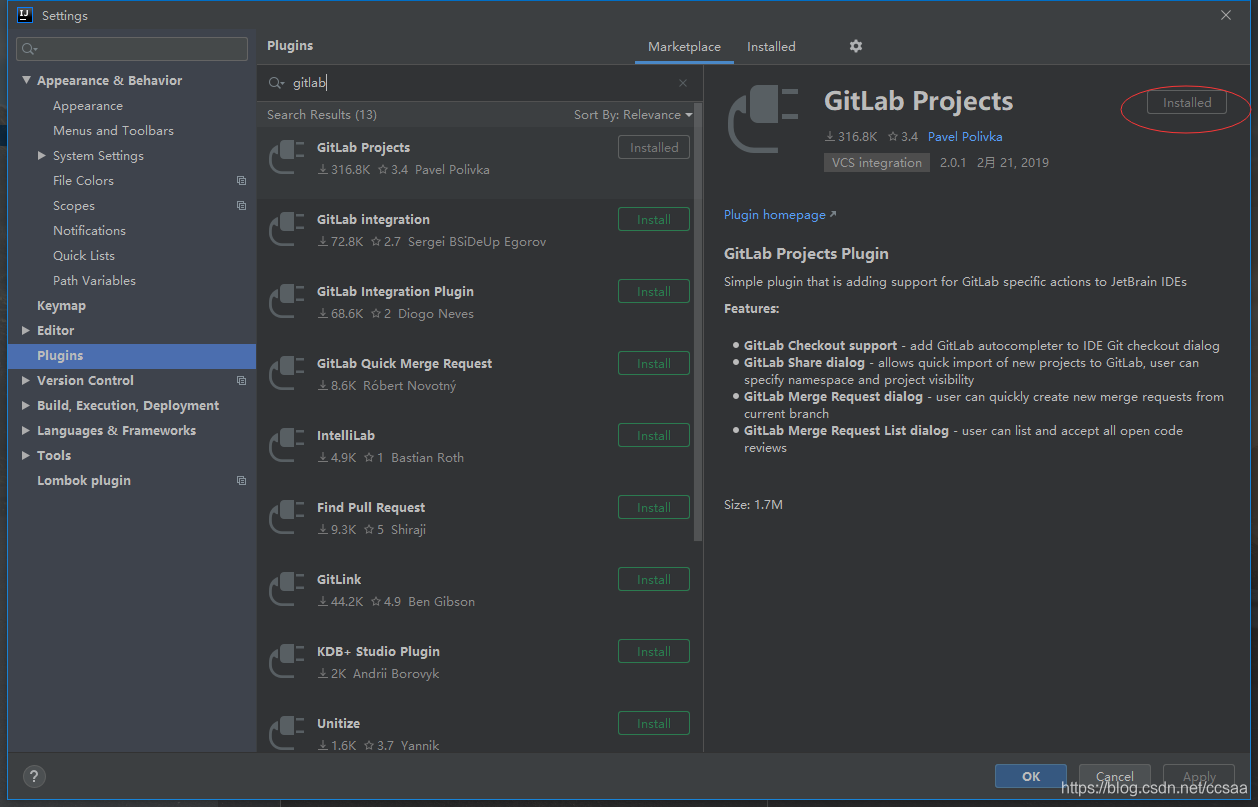This screenshot has height=807, width=1258.
Task: Click the GitLab Projects plugin icon in results
Action: [x=287, y=158]
